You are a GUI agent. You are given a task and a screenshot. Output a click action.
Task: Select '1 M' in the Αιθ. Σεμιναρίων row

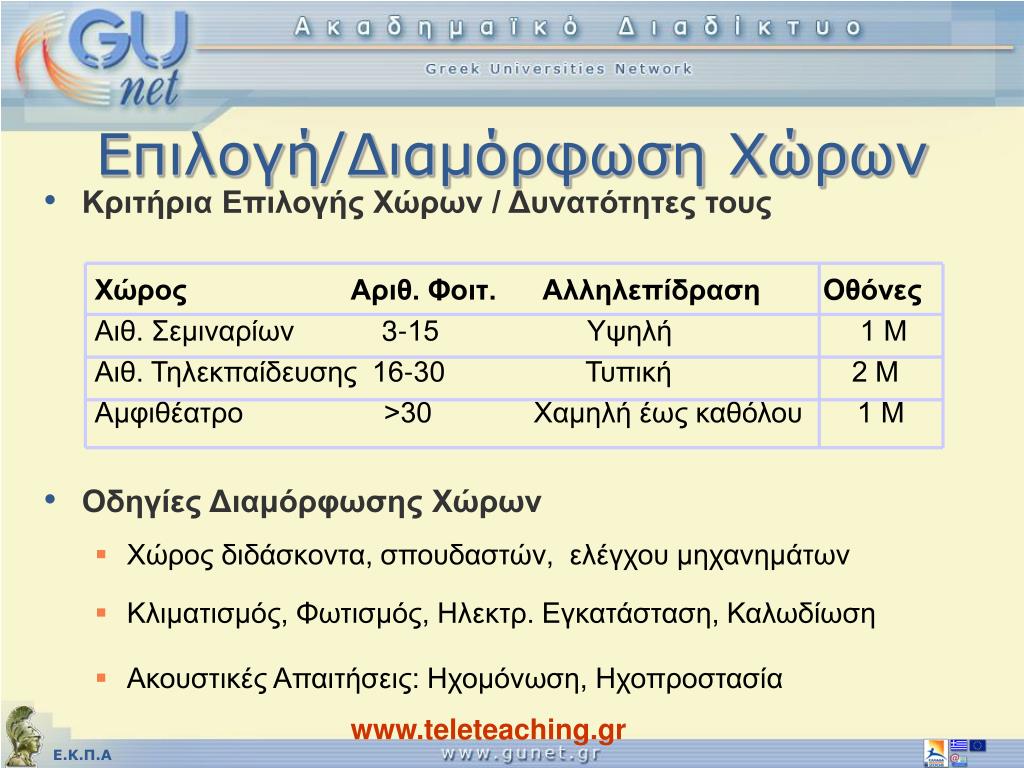click(884, 331)
